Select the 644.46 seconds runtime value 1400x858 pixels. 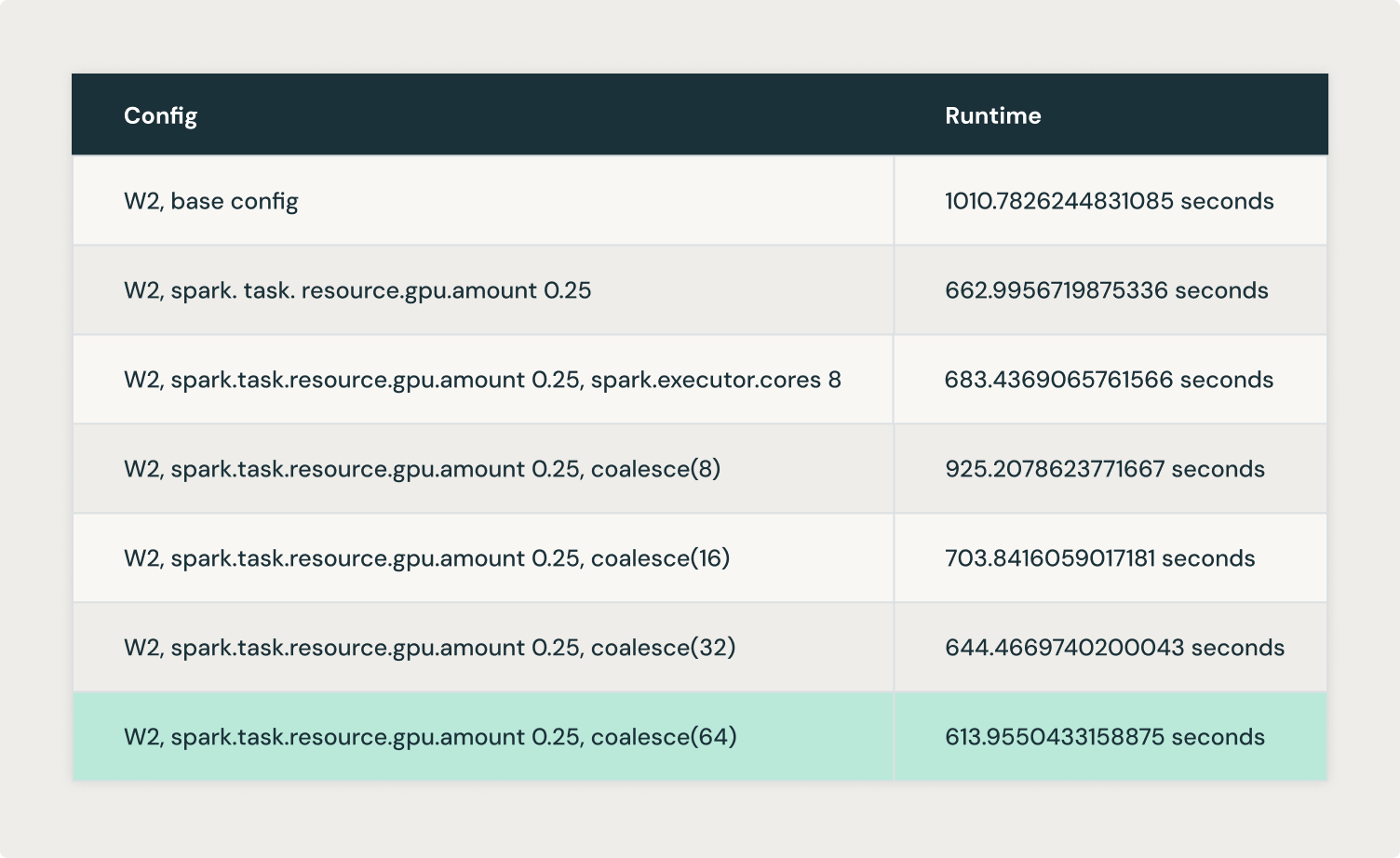pyautogui.click(x=1114, y=648)
